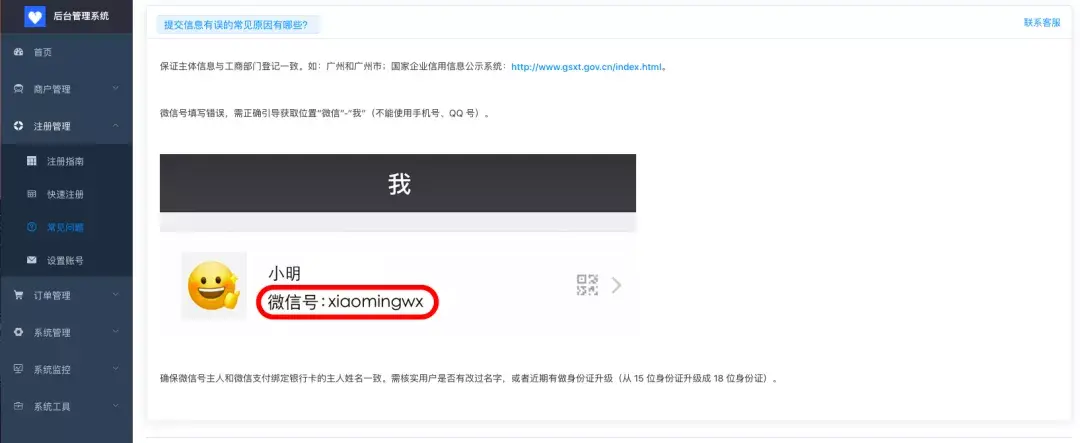Click the 系统工具 toolbox icon

pos(19,406)
